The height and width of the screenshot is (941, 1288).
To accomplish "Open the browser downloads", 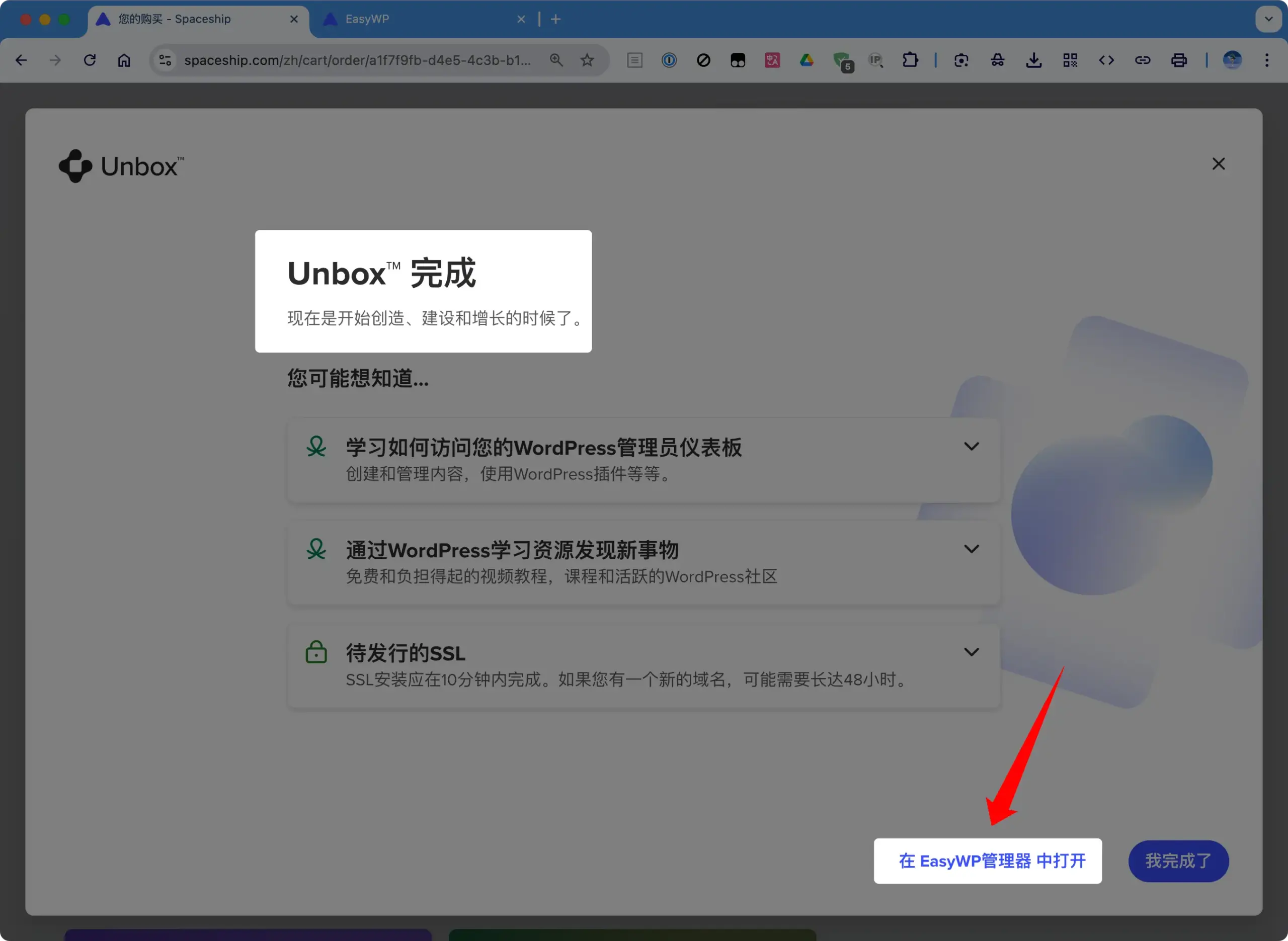I will tap(1034, 60).
